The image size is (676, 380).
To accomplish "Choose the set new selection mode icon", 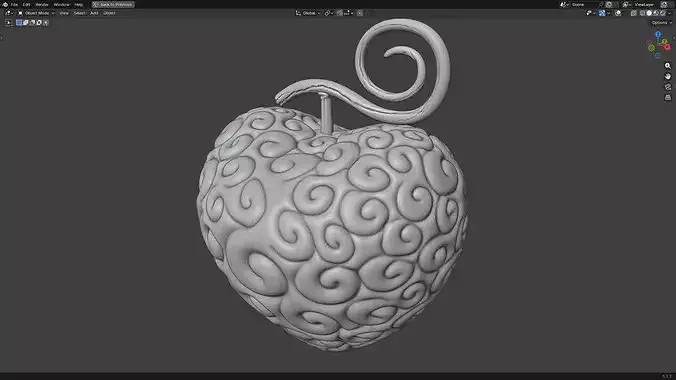I will point(19,22).
